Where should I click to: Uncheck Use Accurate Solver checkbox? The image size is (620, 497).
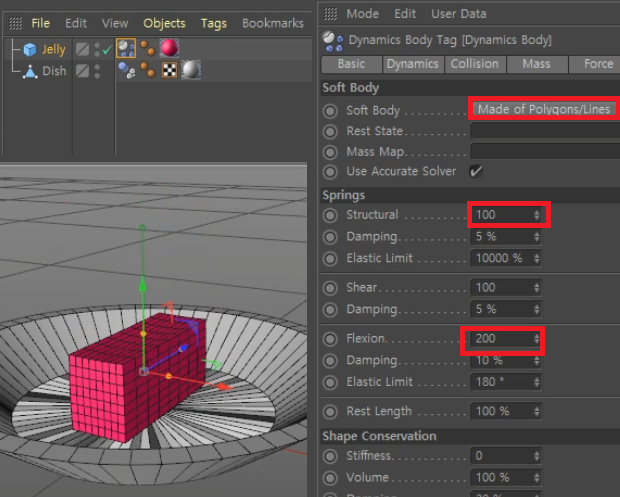pyautogui.click(x=476, y=171)
